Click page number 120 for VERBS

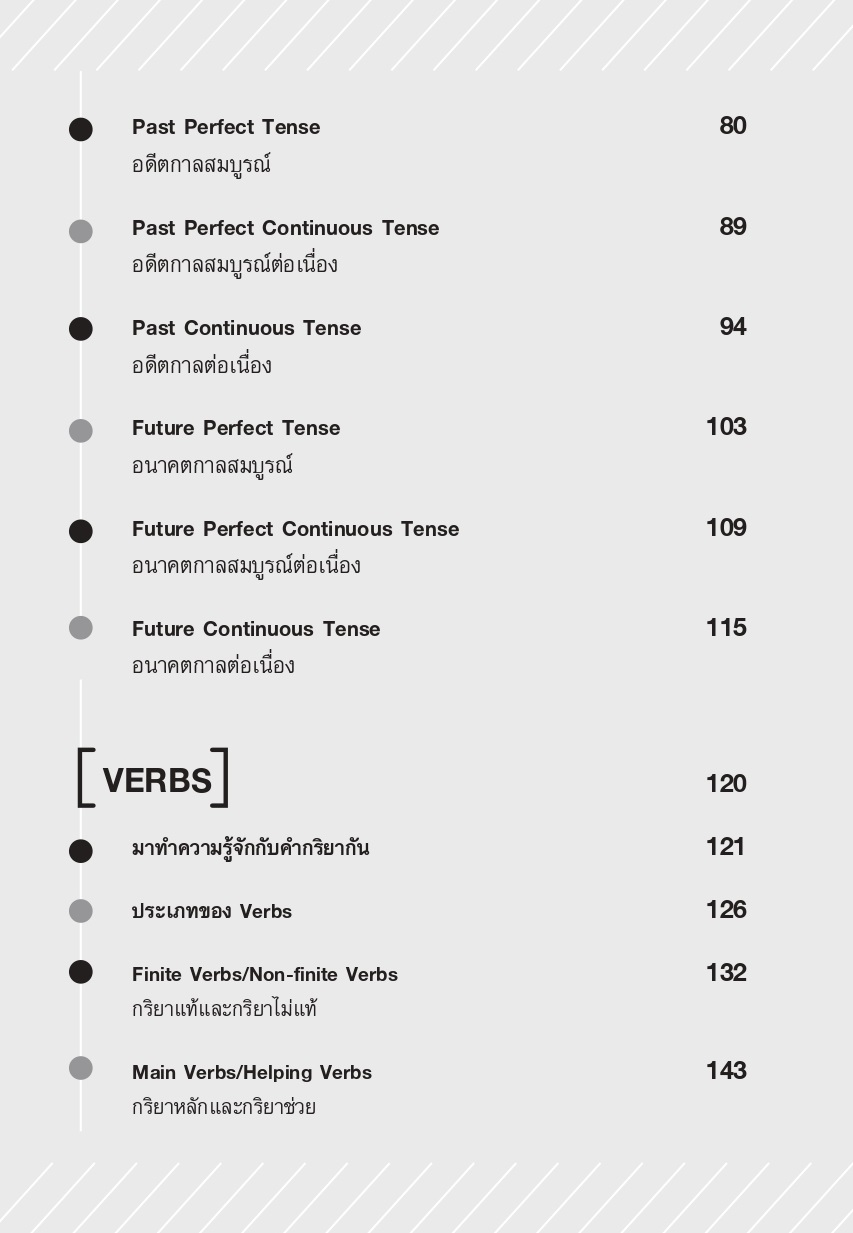tap(726, 783)
